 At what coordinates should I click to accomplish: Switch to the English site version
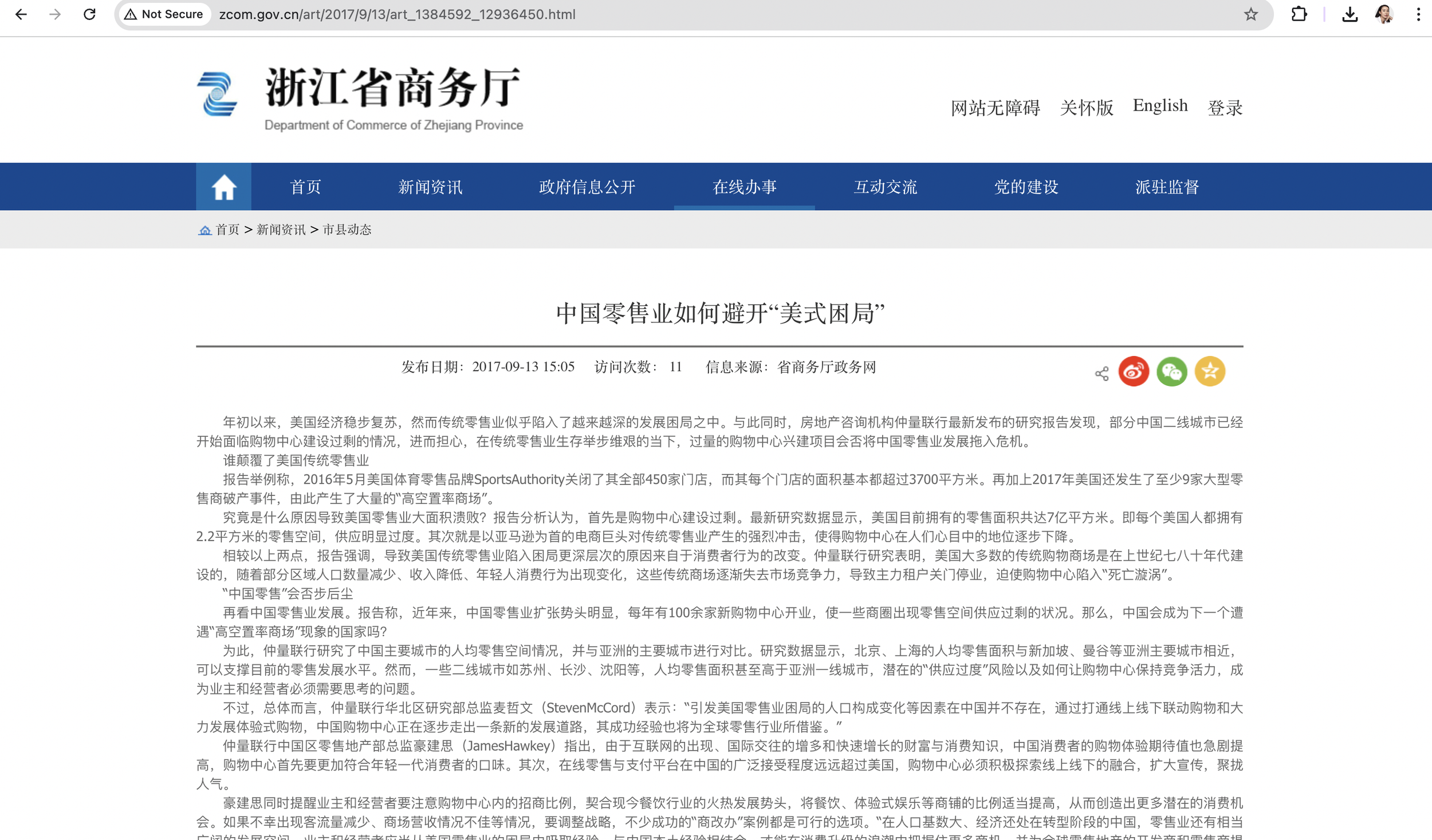tap(1160, 106)
